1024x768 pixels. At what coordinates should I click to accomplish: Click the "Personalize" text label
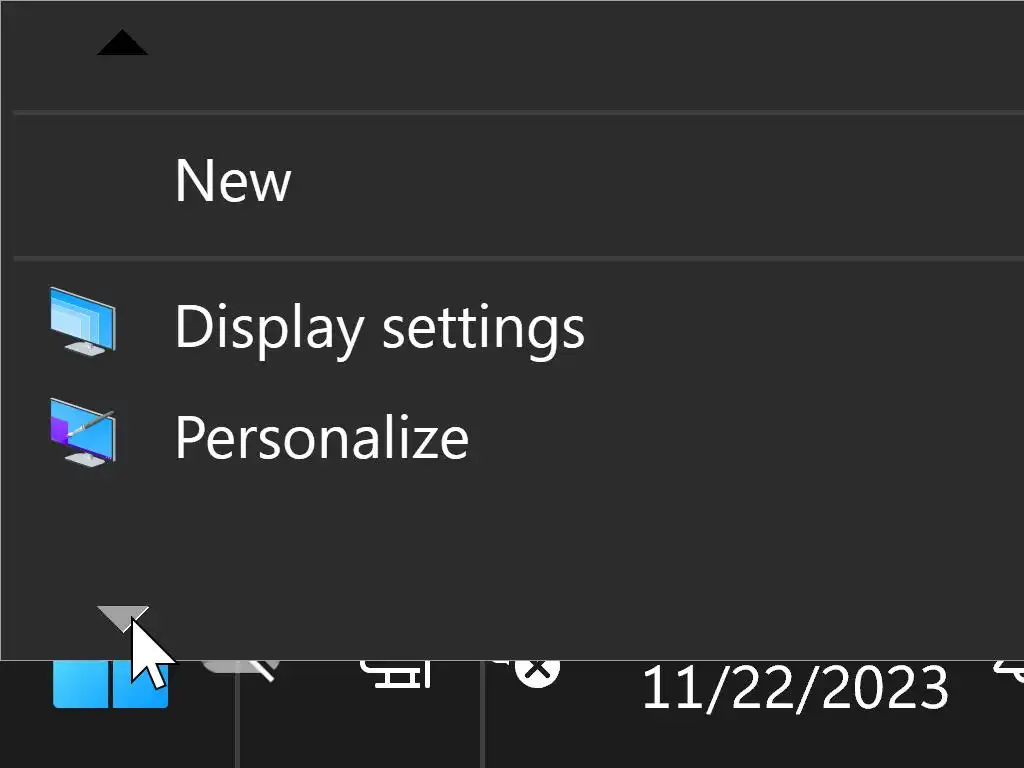coord(321,437)
